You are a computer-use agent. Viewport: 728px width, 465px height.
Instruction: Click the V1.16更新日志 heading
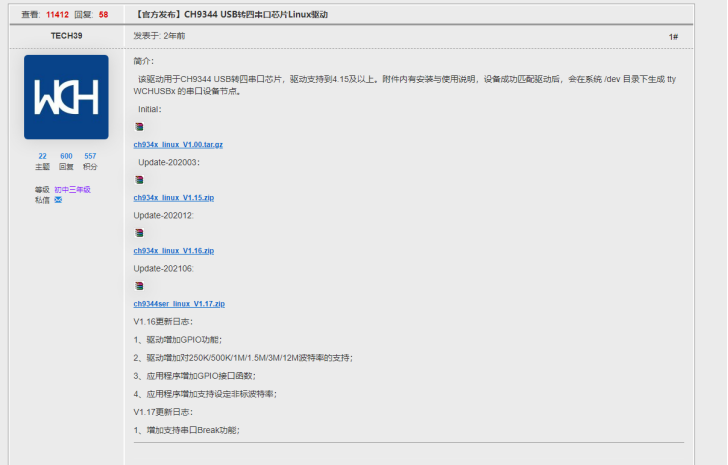tap(163, 322)
